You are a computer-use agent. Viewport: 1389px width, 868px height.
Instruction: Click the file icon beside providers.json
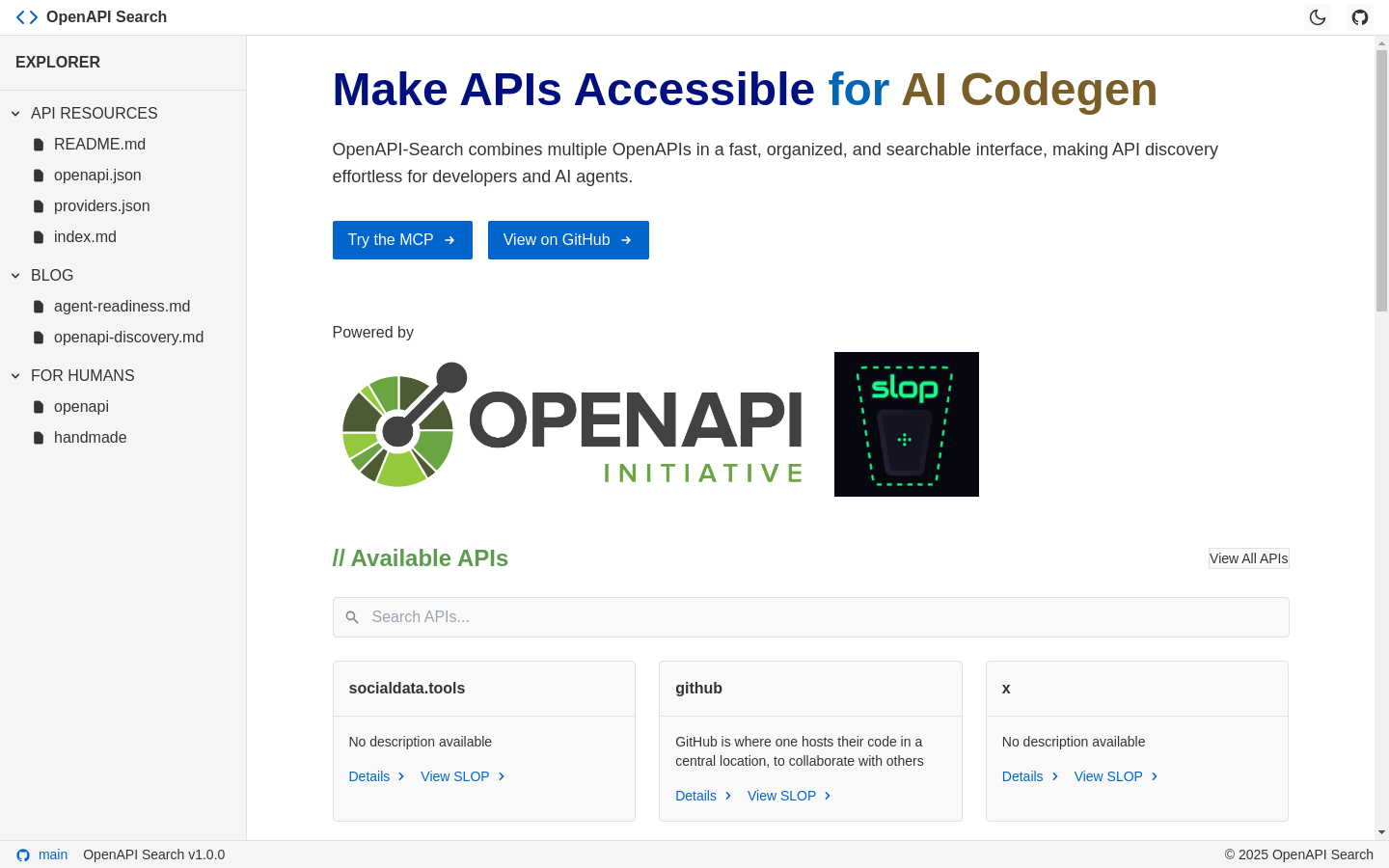point(39,206)
